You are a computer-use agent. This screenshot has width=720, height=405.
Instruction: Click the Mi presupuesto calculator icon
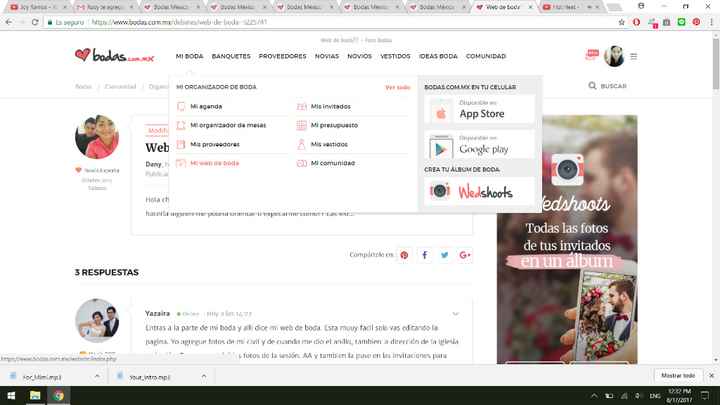(302, 125)
